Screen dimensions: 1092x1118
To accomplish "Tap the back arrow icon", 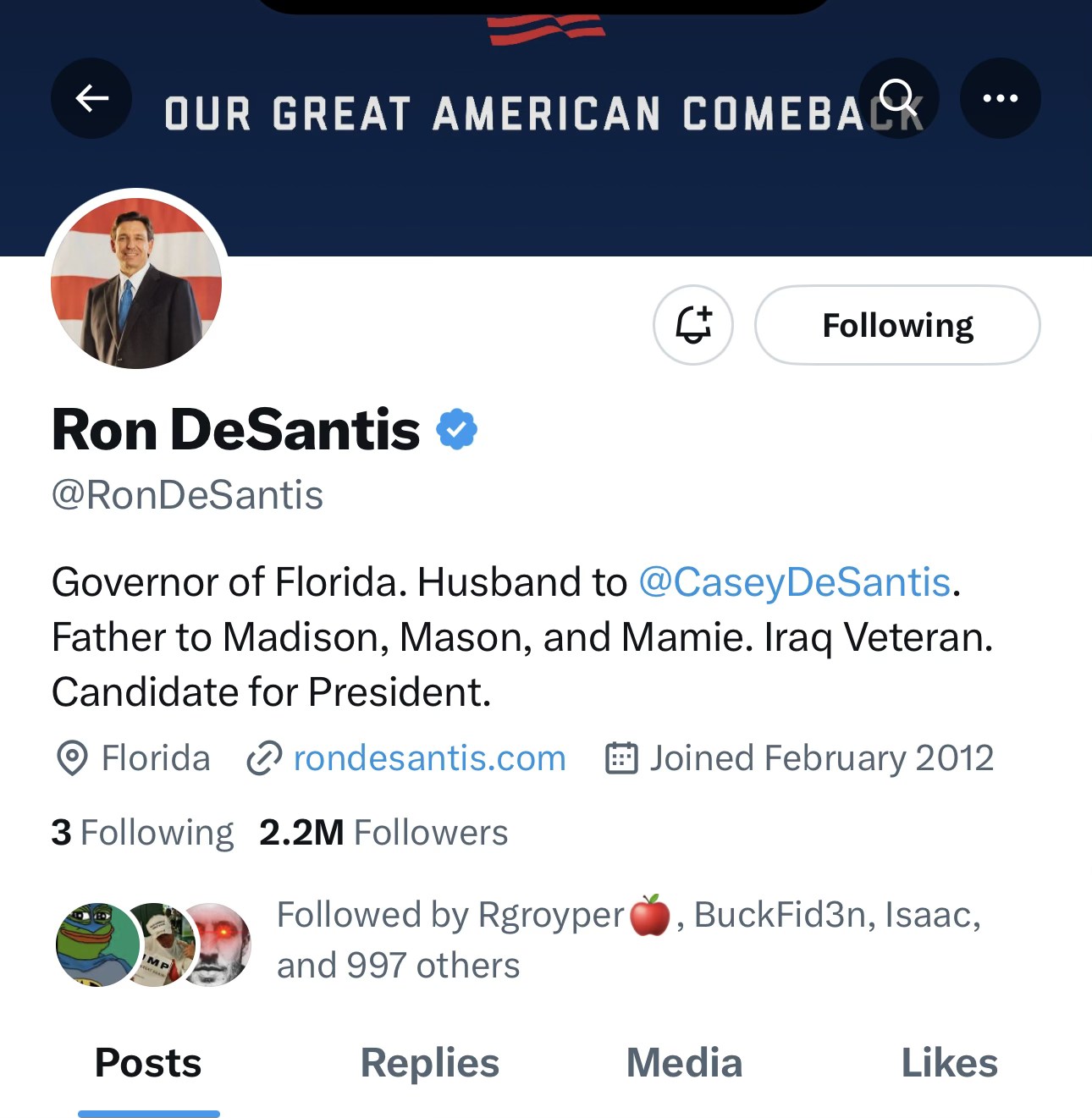I will [91, 98].
